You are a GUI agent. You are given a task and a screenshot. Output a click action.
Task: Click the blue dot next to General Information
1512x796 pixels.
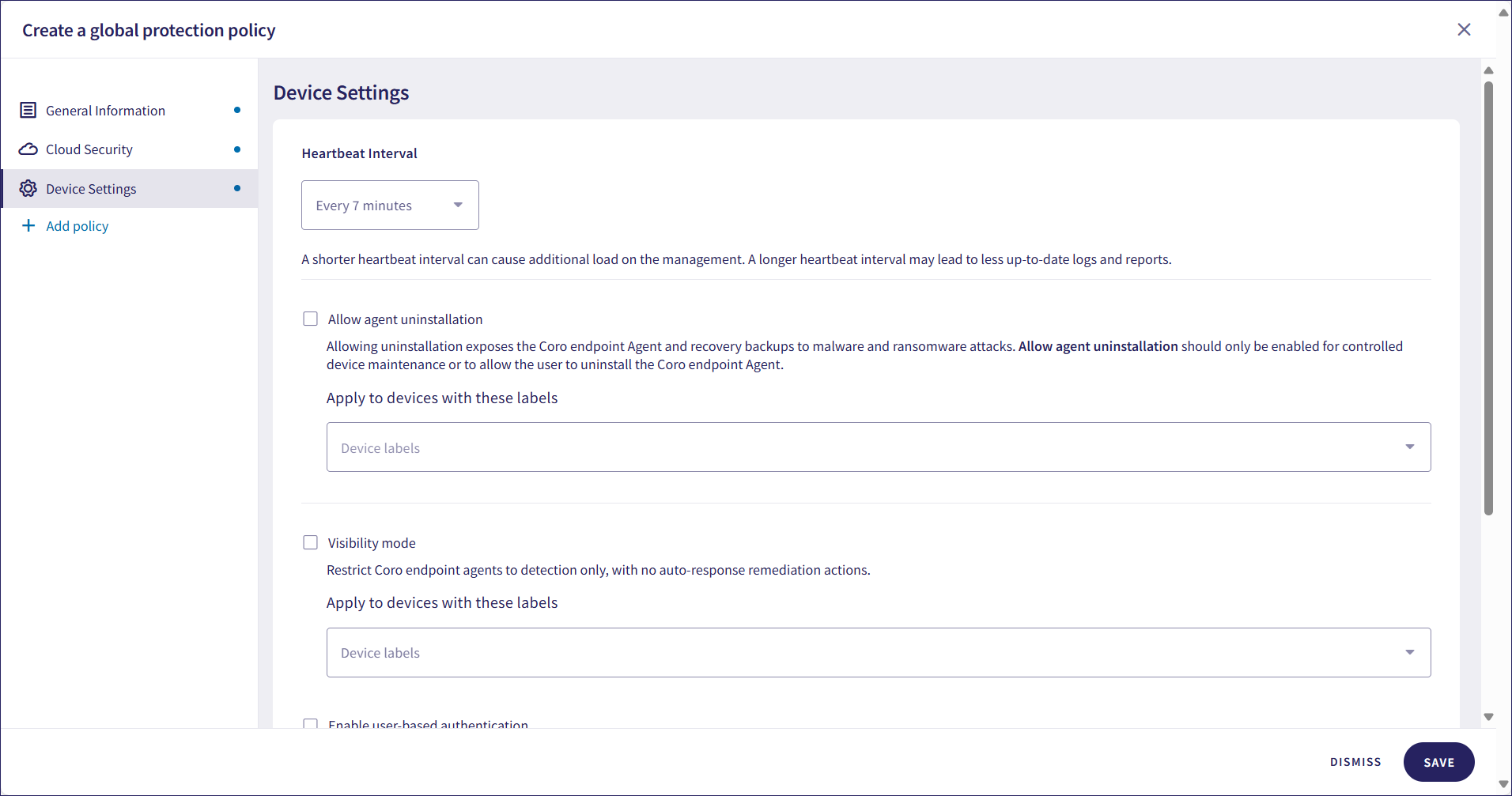[x=237, y=111]
